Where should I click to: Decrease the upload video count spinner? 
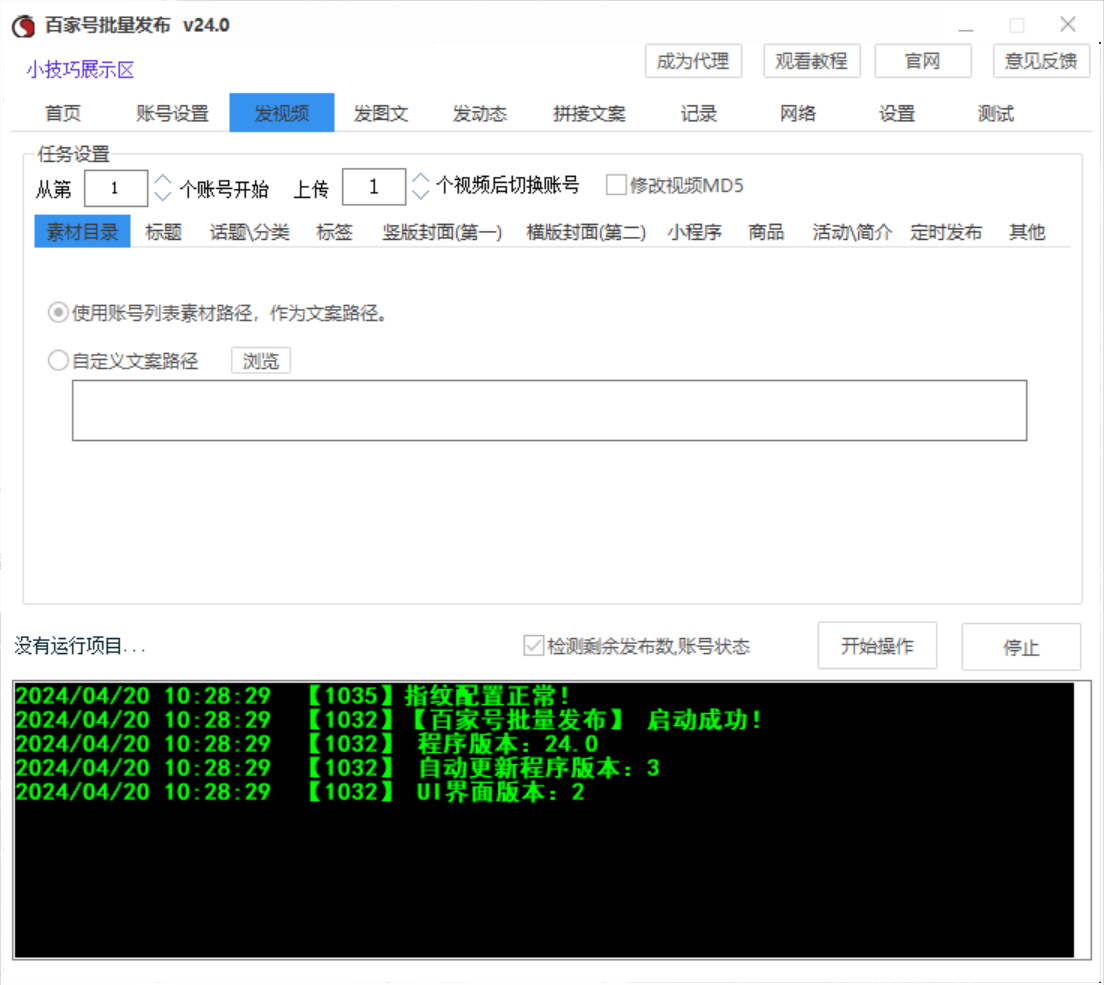click(420, 193)
